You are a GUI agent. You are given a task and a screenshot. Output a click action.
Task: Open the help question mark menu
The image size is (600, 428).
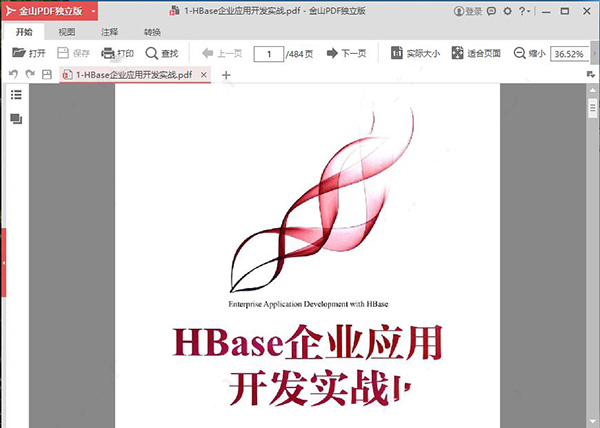click(x=524, y=11)
